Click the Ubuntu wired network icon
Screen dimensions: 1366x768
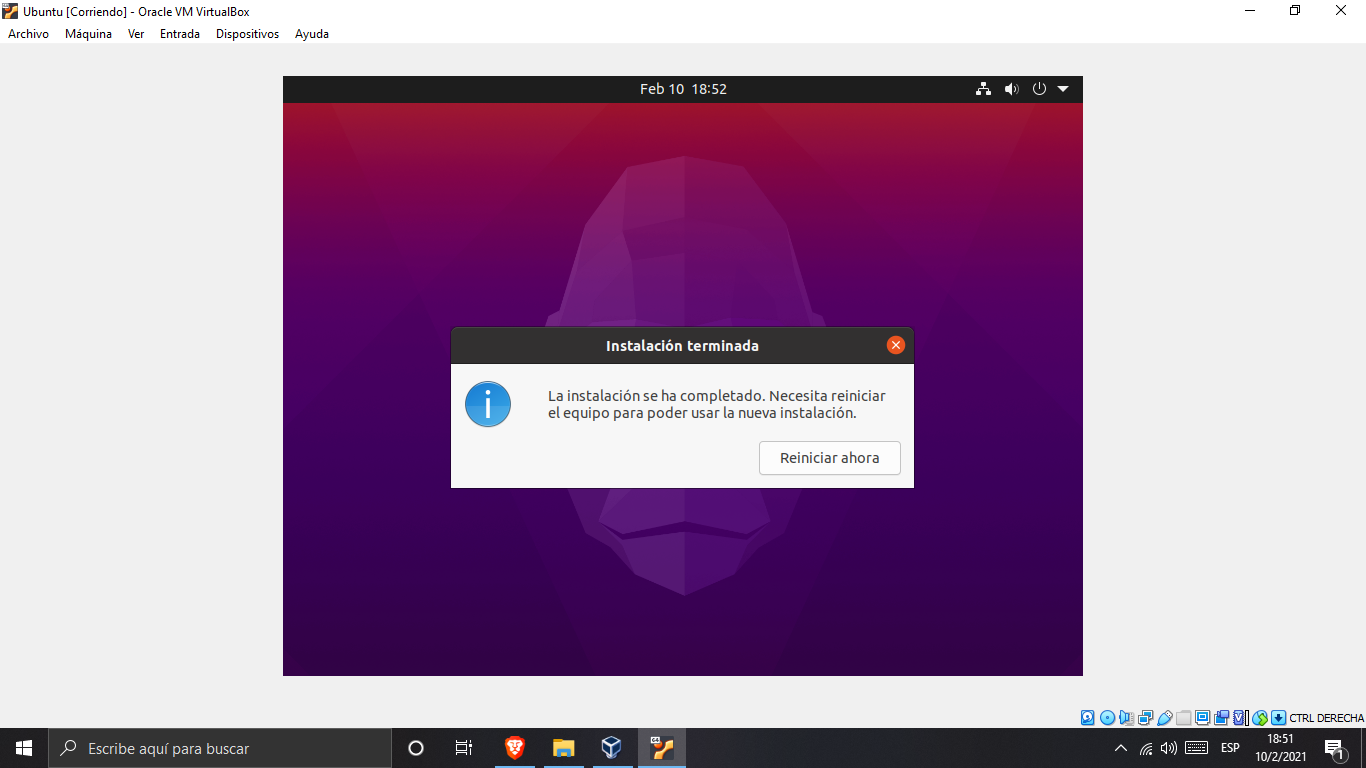tap(984, 89)
